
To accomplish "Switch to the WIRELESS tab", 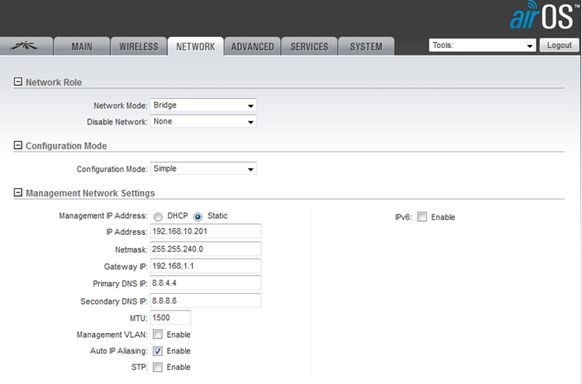I will [139, 46].
